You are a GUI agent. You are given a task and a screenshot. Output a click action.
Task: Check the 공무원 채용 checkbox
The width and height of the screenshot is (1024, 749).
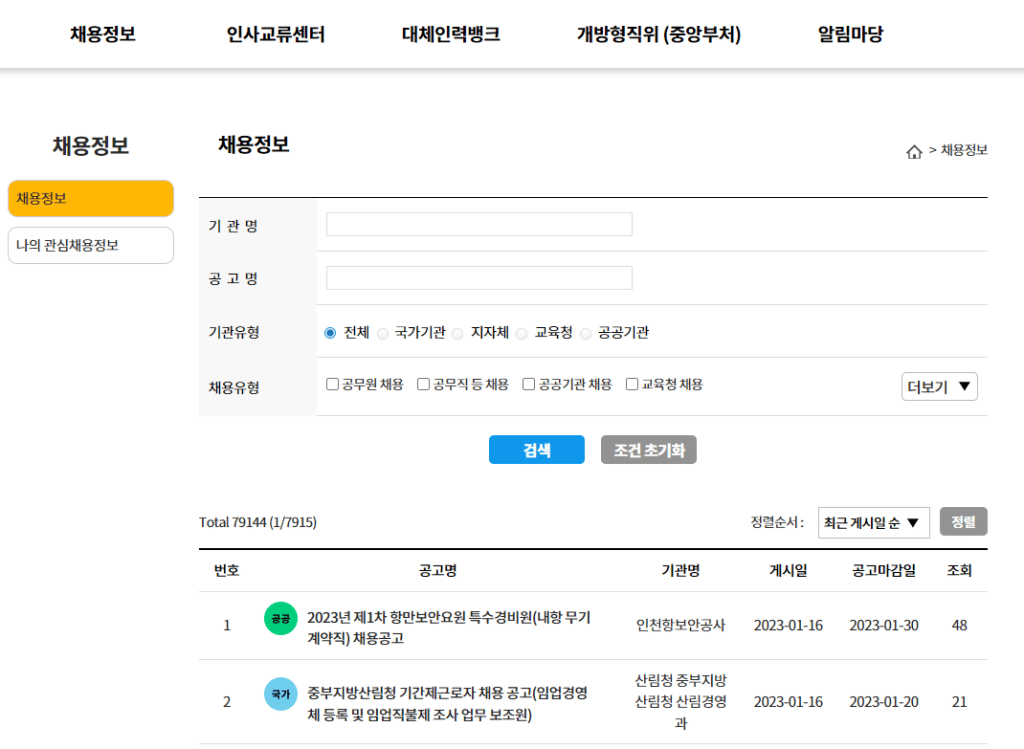click(332, 384)
